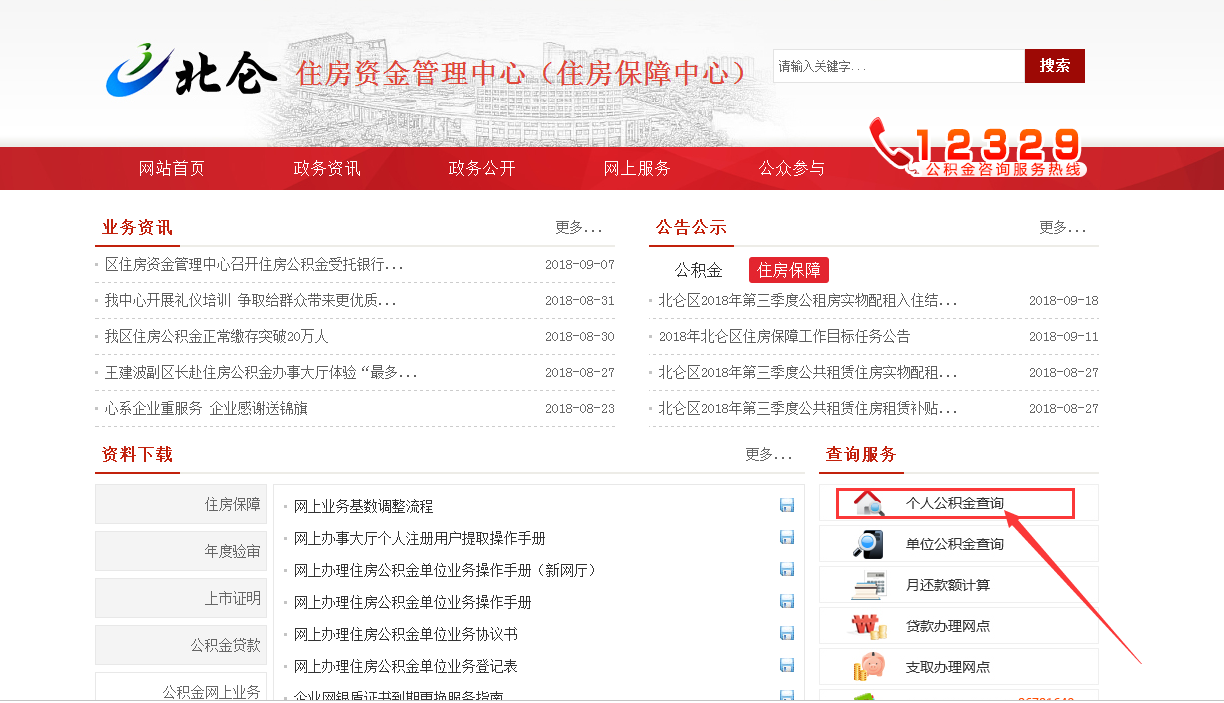The height and width of the screenshot is (703, 1224).
Task: Open the calculator icon for 月还款额计算
Action: coord(868,585)
